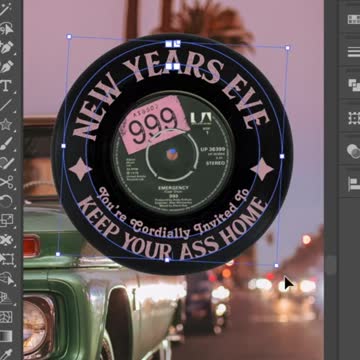The width and height of the screenshot is (360, 360).
Task: Click the UA logo on record label
Action: 201,118
